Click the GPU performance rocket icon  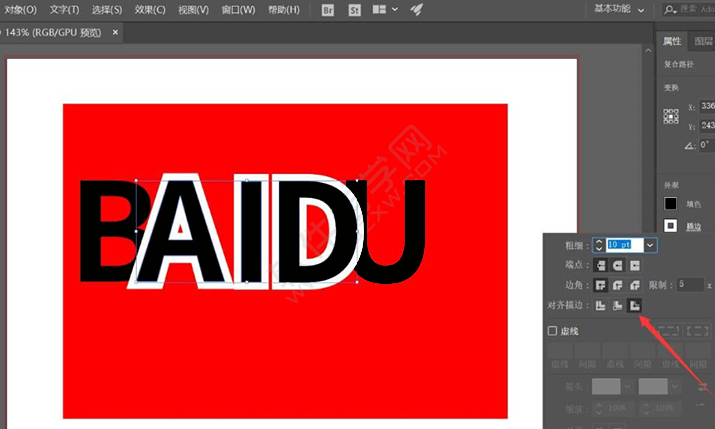[417, 9]
